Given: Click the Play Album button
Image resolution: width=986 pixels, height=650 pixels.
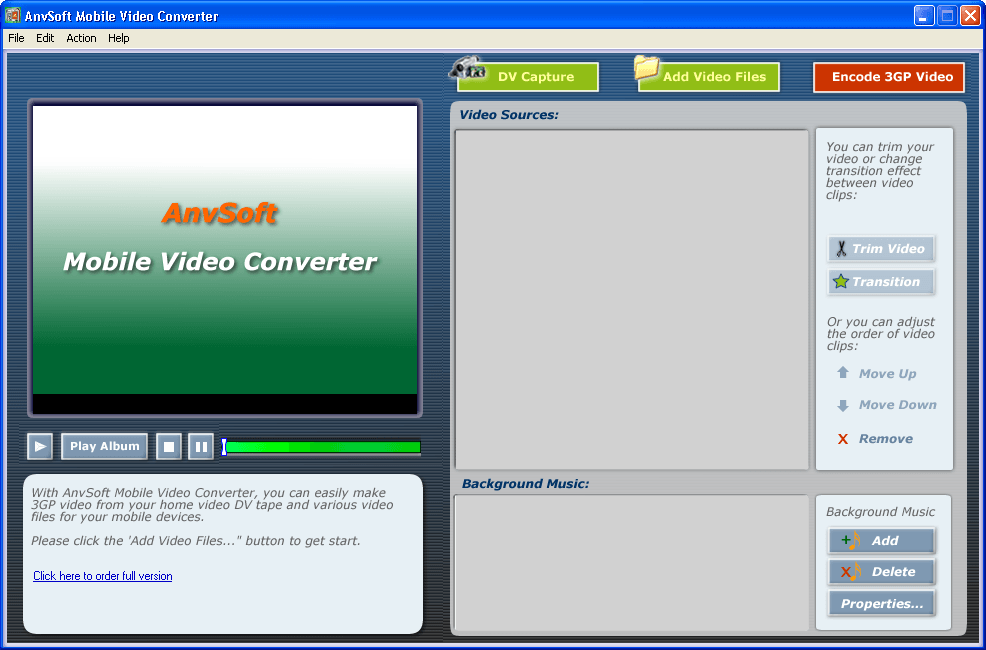Looking at the screenshot, I should click(x=104, y=446).
